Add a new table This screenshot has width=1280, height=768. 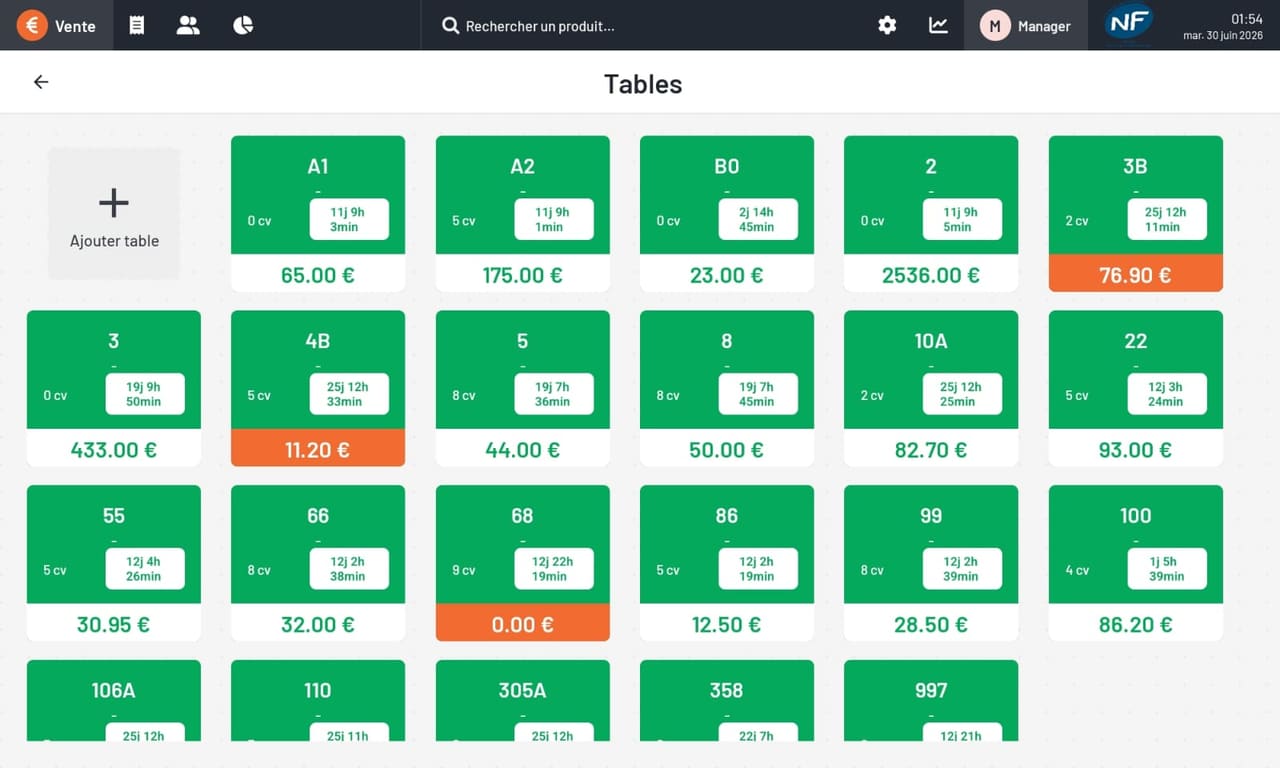click(x=114, y=213)
